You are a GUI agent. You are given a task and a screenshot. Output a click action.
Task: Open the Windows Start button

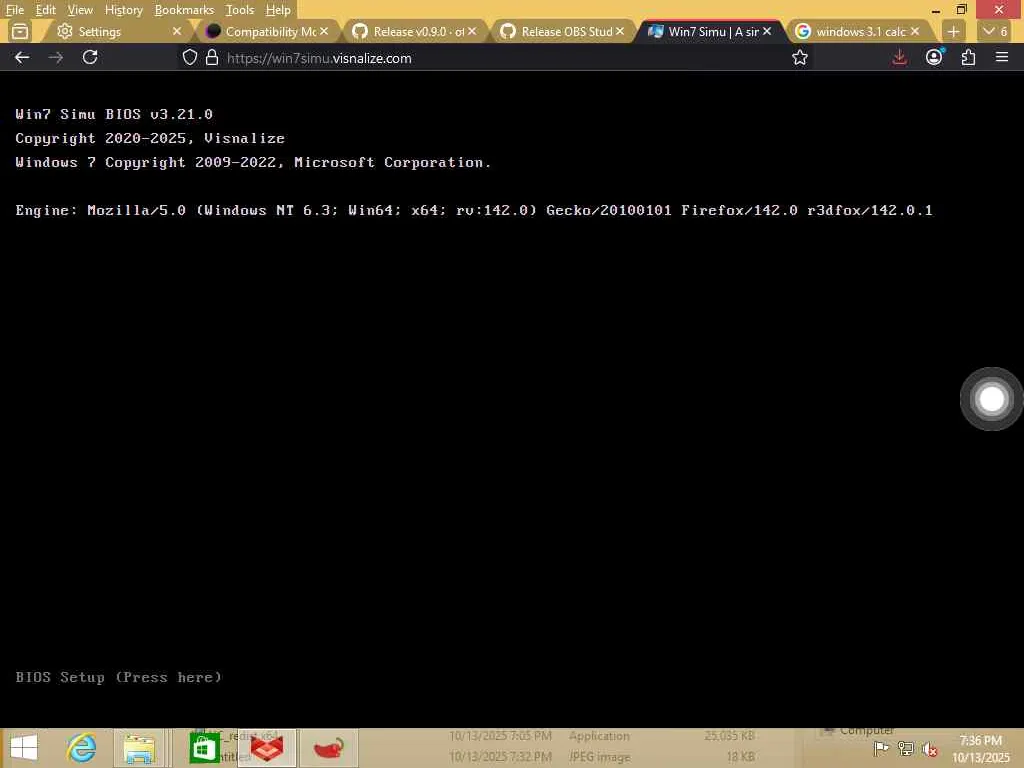click(x=24, y=748)
